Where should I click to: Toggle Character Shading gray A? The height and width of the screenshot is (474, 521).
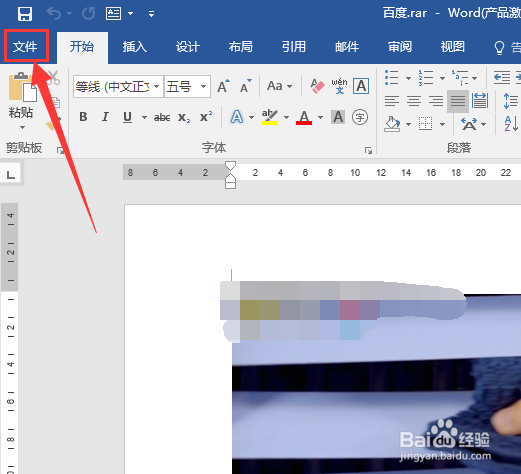pos(338,117)
